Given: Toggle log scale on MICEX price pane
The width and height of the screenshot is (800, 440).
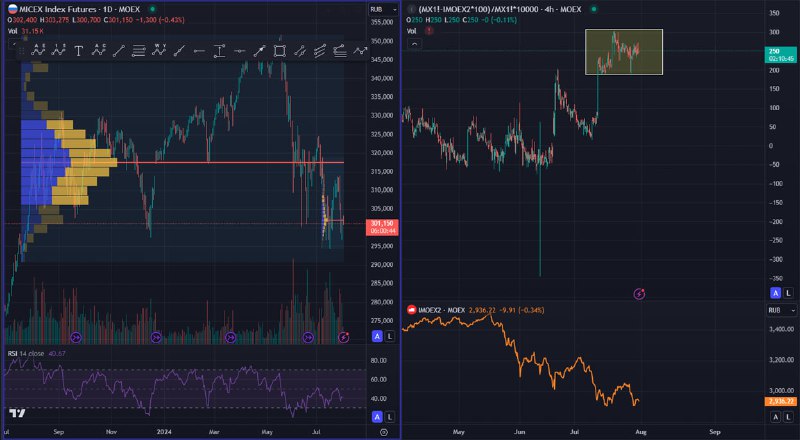Looking at the screenshot, I should pyautogui.click(x=390, y=336).
